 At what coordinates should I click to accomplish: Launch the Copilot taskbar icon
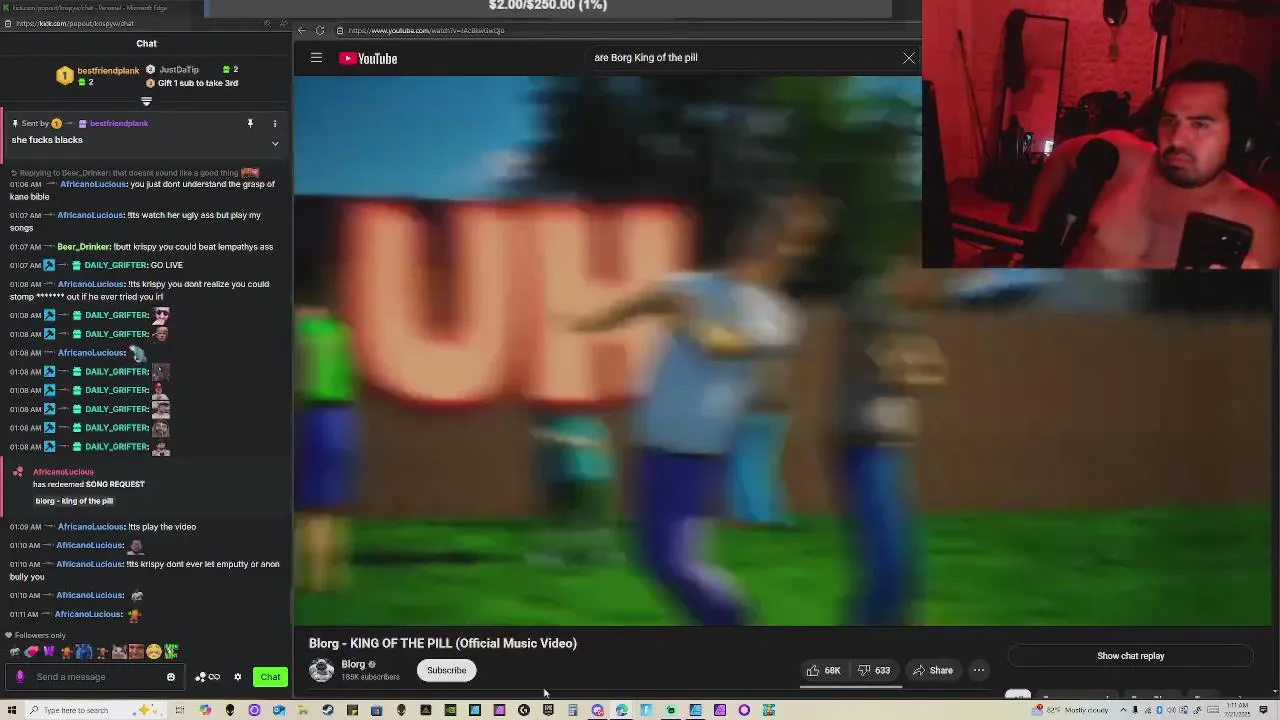click(205, 710)
